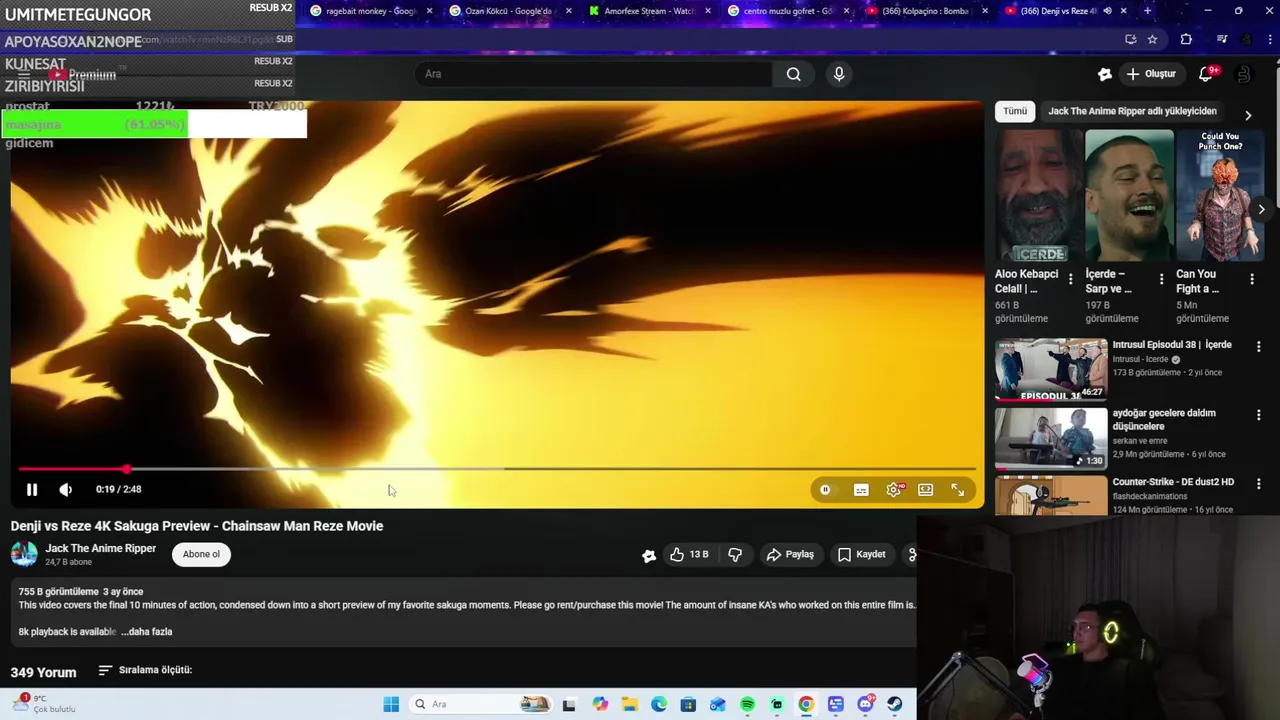The image size is (1280, 720).
Task: Mute the Denji vs Reze tab audio icon
Action: tap(1107, 11)
